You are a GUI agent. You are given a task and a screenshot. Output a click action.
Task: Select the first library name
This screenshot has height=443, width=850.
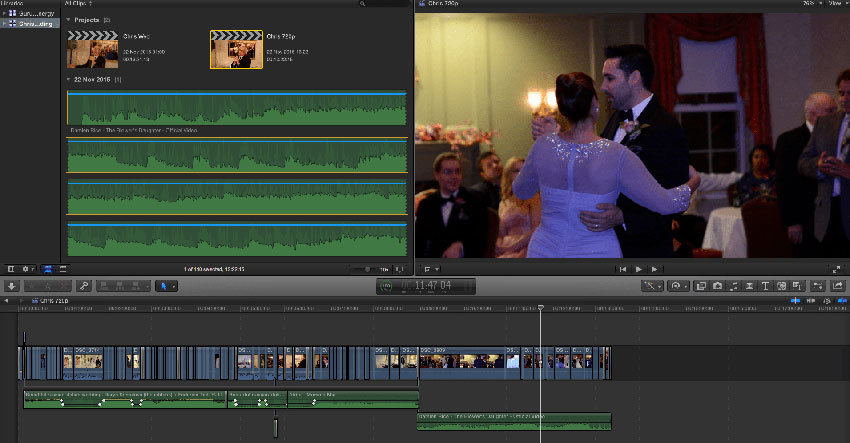click(36, 13)
